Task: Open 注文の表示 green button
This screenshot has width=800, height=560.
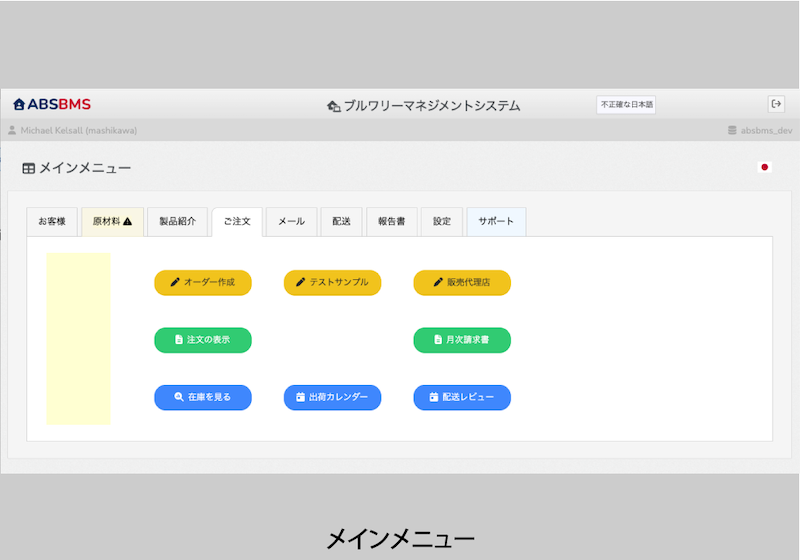Action: pyautogui.click(x=203, y=340)
